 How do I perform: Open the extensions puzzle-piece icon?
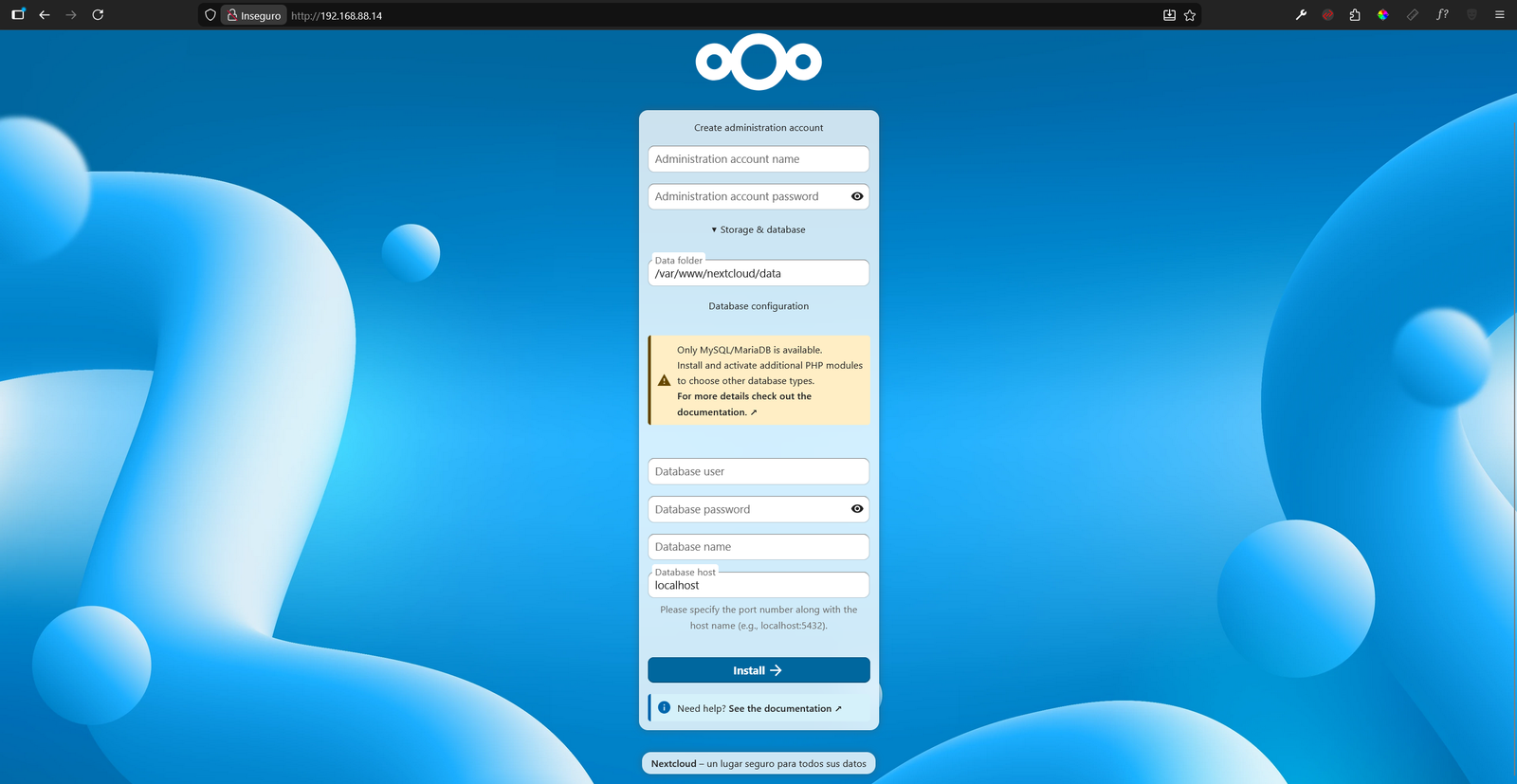(x=1355, y=15)
